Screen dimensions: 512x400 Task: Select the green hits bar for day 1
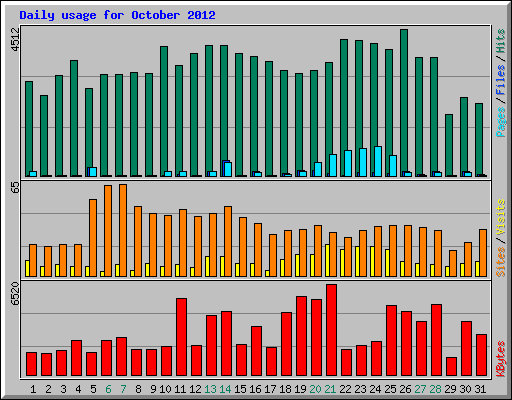(x=29, y=129)
